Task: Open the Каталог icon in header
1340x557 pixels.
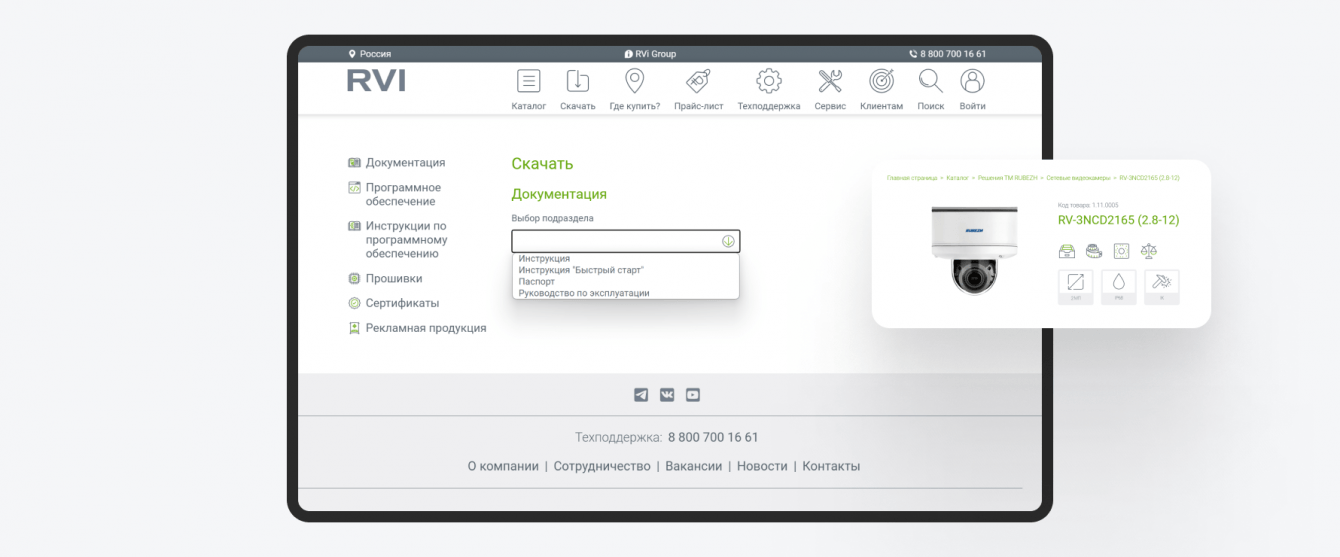Action: (x=528, y=81)
